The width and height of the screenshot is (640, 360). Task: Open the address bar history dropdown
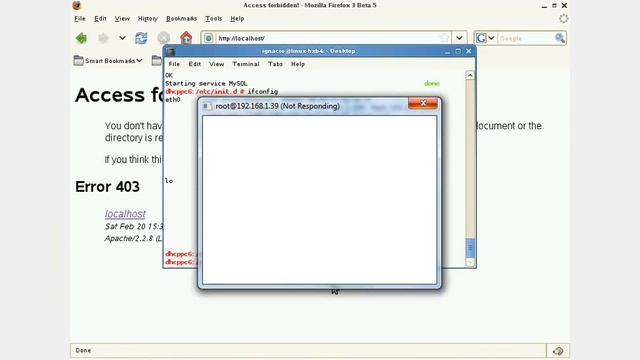pos(459,38)
